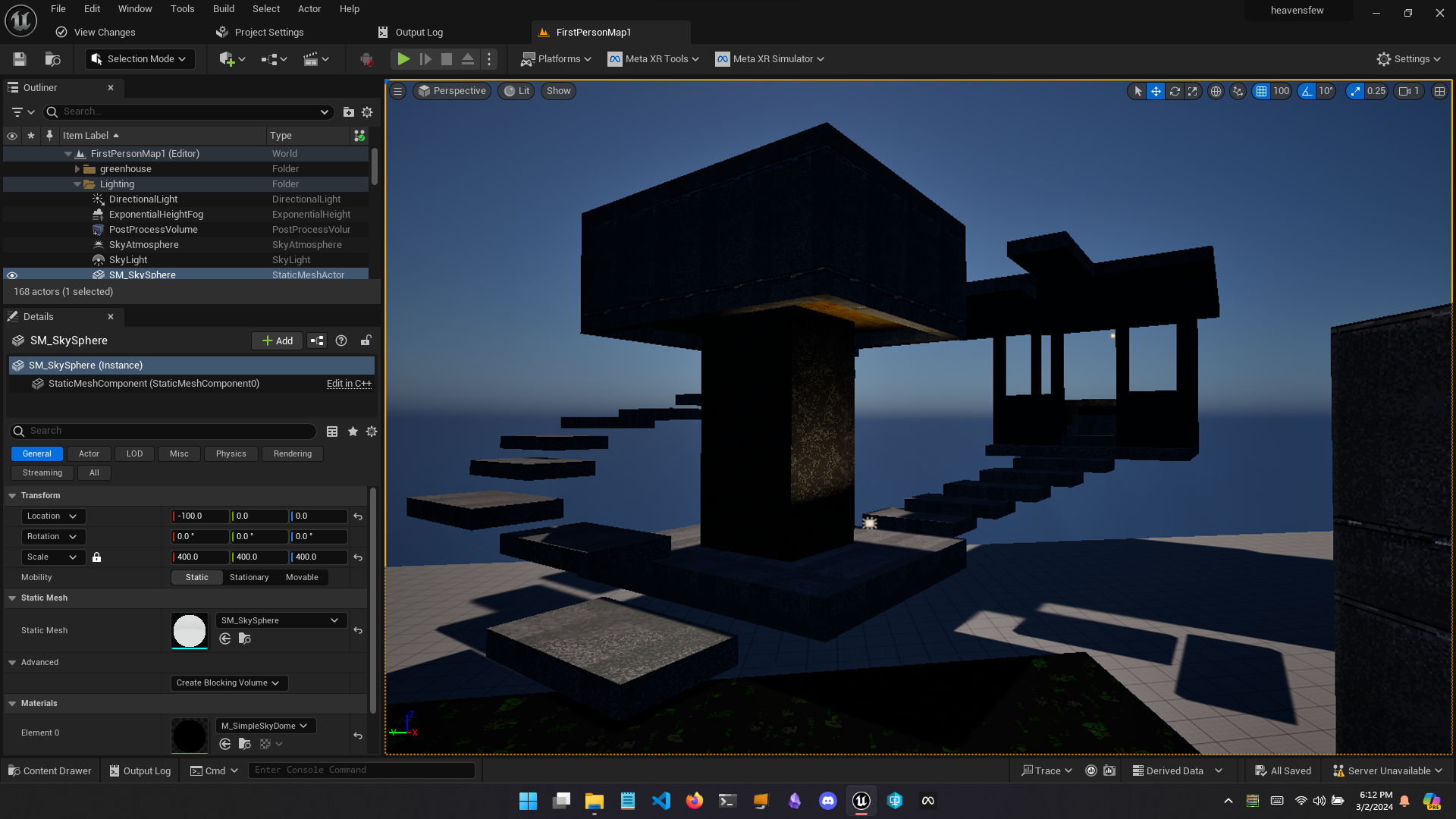Select the Translation/Move gizmo icon
Viewport: 1456px width, 819px height.
coord(1156,91)
